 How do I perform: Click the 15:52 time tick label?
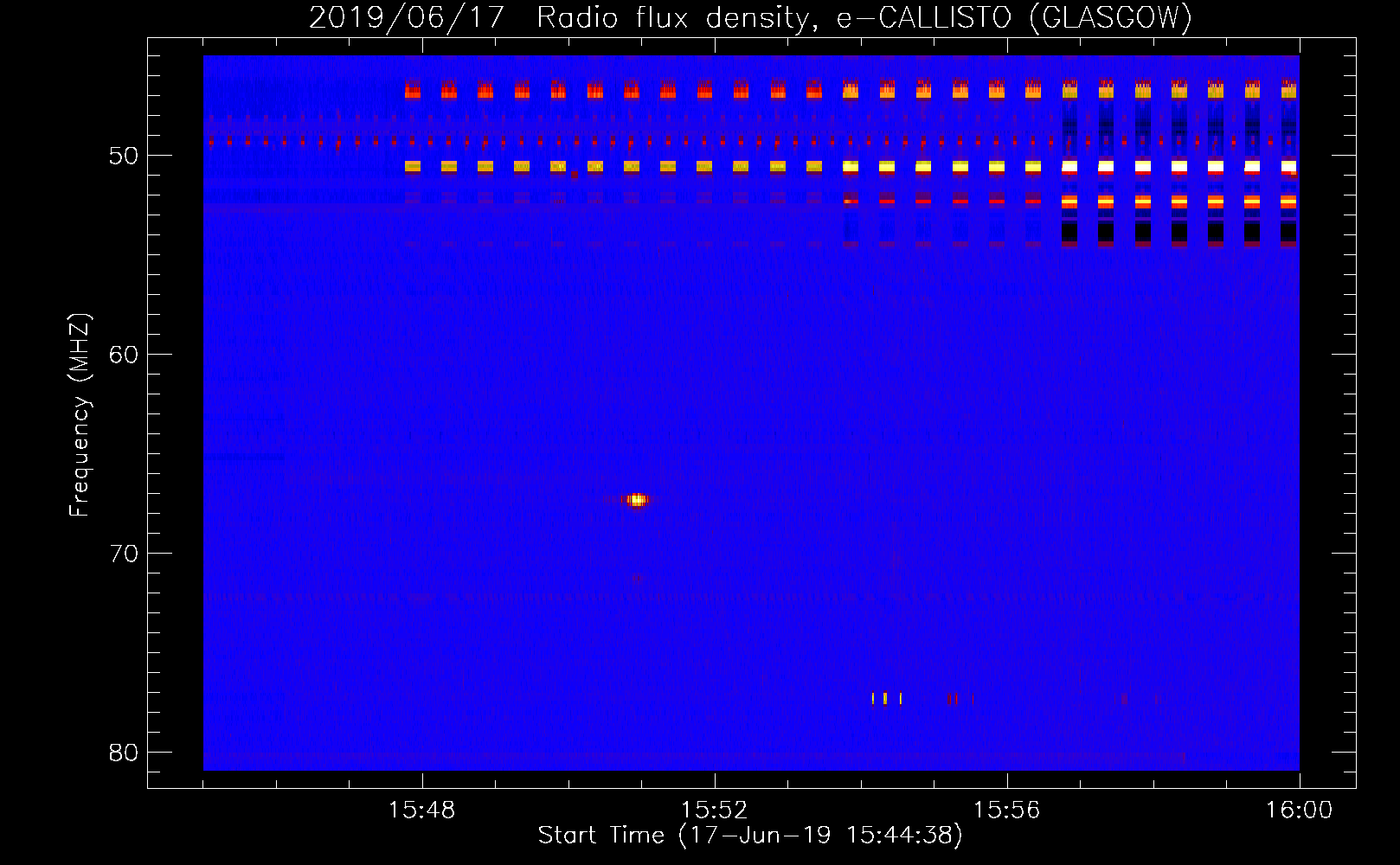point(714,811)
